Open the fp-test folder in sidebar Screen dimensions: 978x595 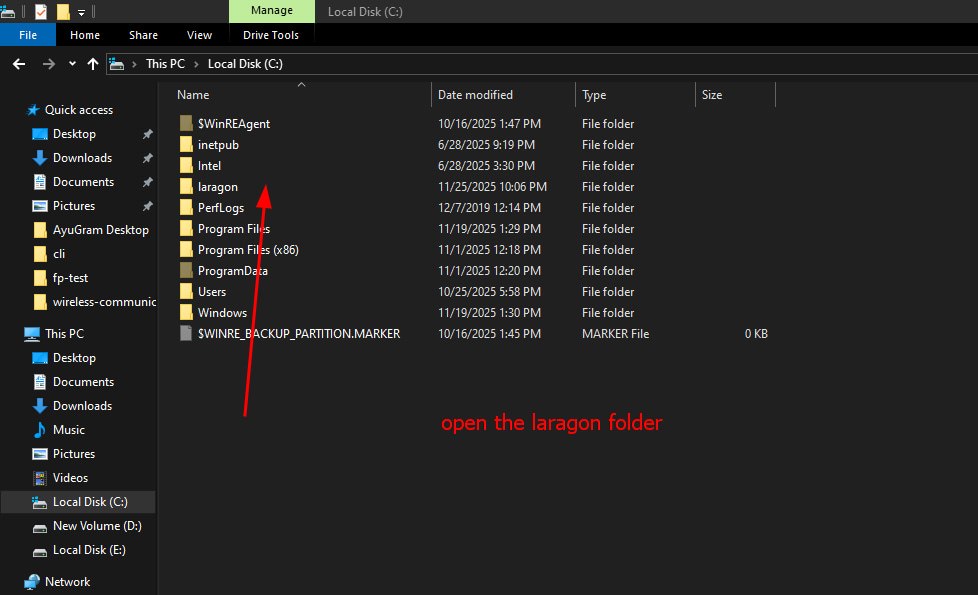pos(70,278)
